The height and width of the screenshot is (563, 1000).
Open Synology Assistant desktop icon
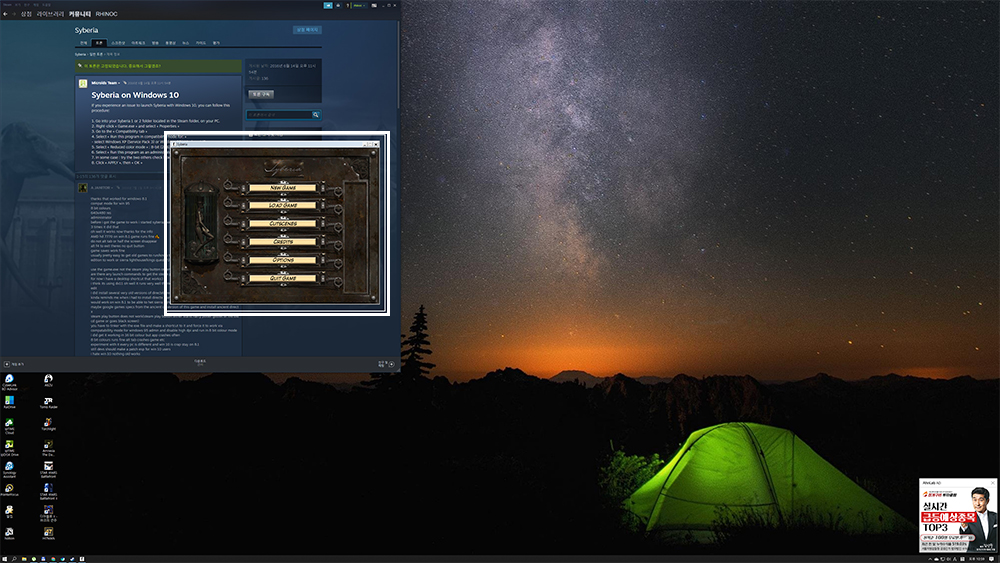pos(9,470)
